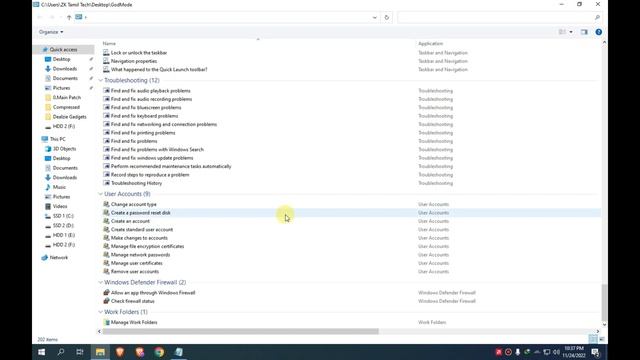Viewport: 640px width, 360px height.
Task: Click the Check firewall status icon
Action: (106, 301)
